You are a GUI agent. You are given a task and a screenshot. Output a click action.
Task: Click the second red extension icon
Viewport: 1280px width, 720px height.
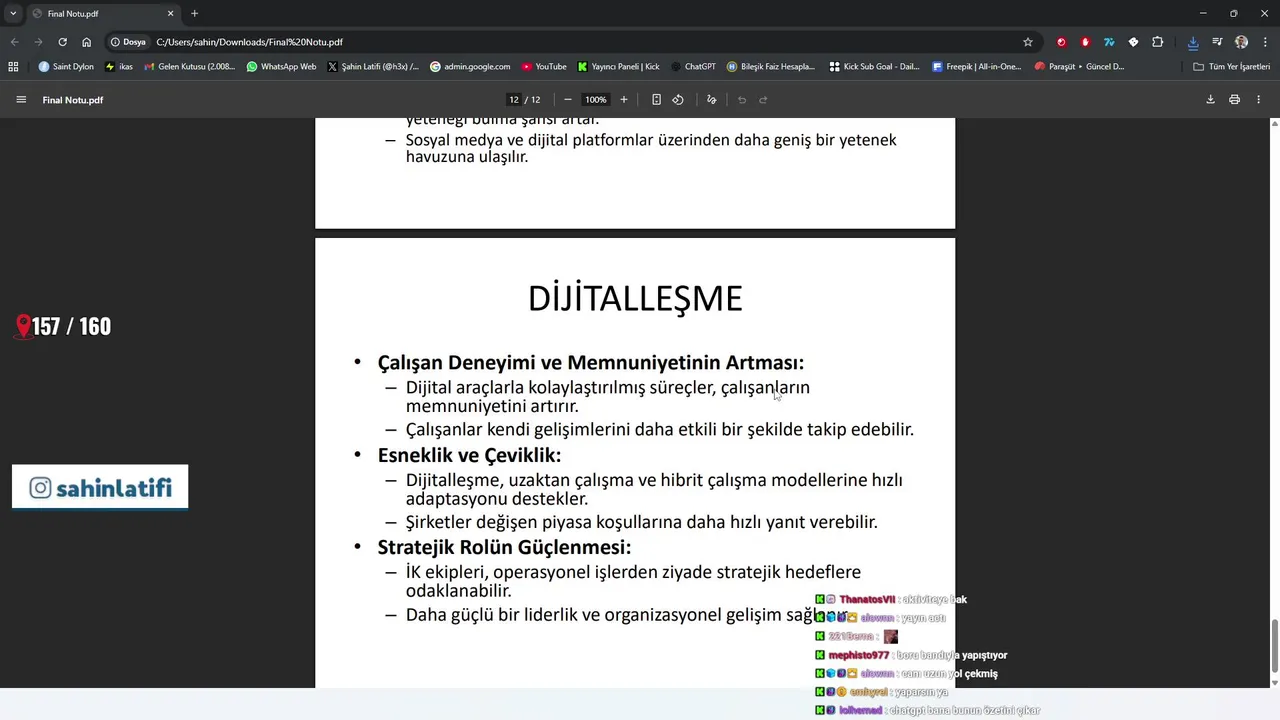point(1085,42)
